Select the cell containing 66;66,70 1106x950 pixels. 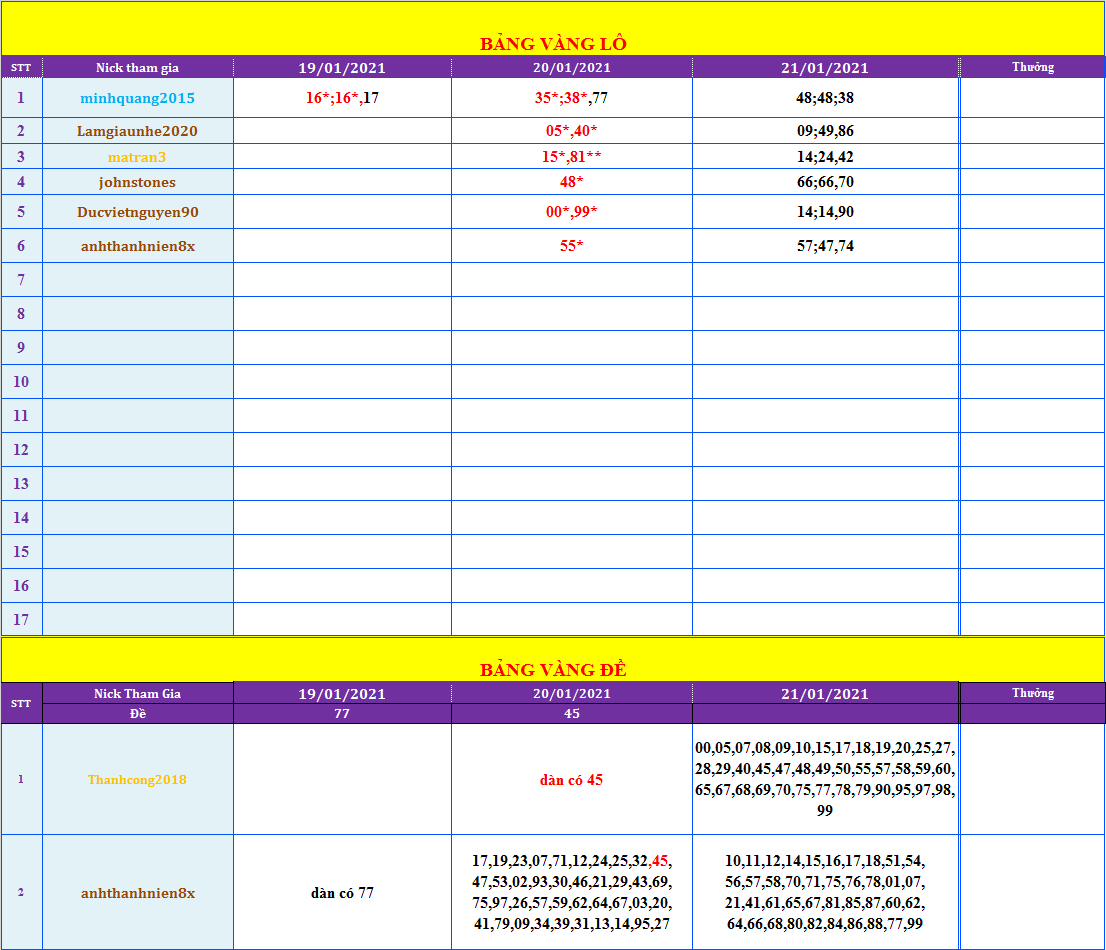[825, 182]
